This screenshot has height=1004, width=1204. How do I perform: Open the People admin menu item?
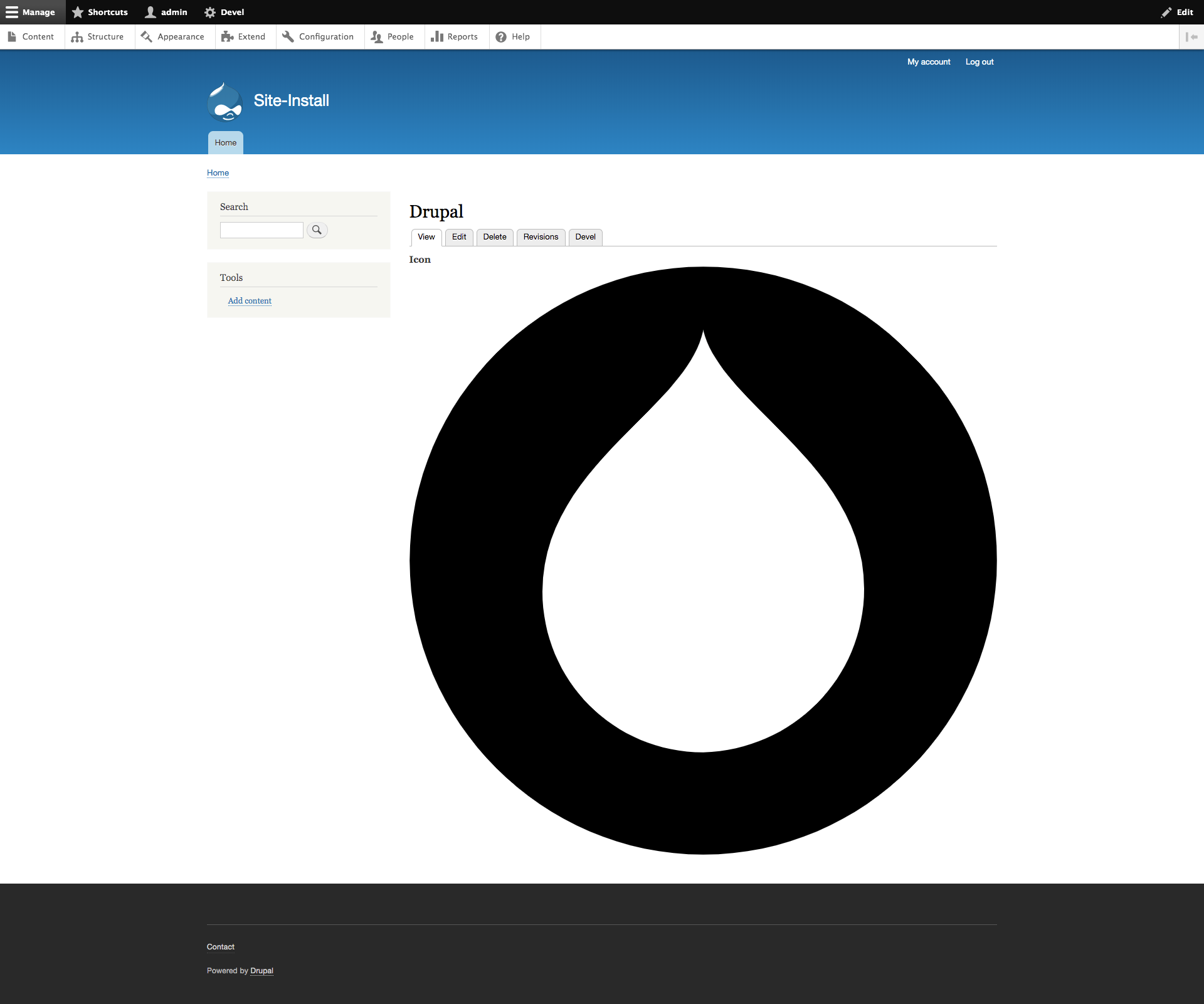(x=376, y=36)
